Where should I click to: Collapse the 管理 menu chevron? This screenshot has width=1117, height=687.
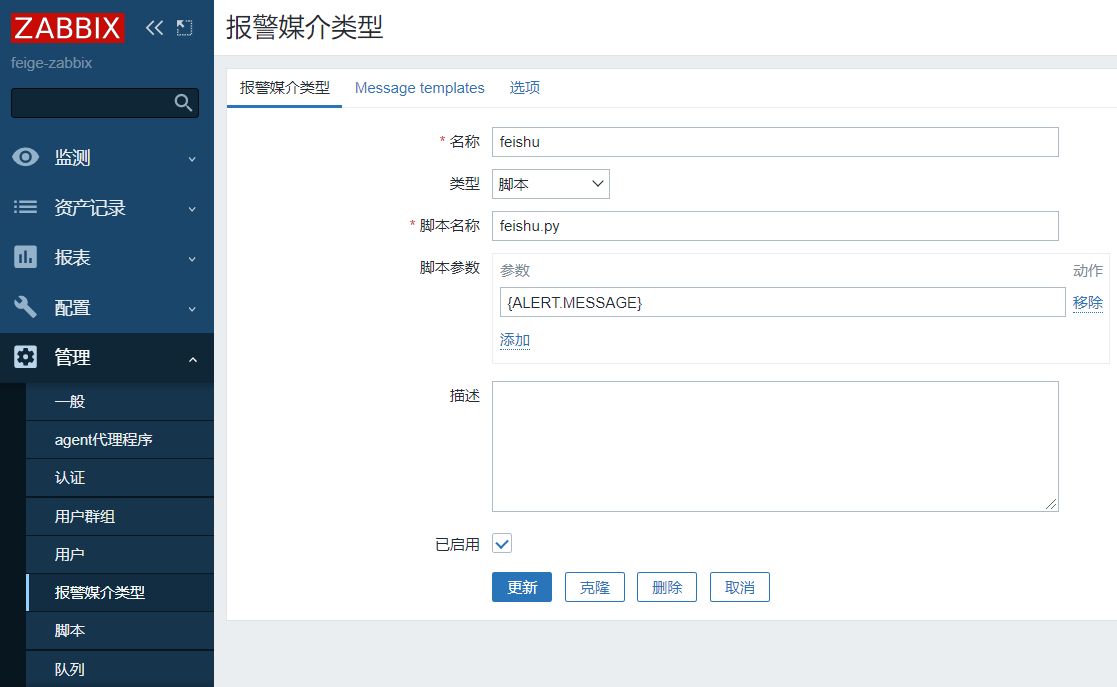click(x=192, y=359)
